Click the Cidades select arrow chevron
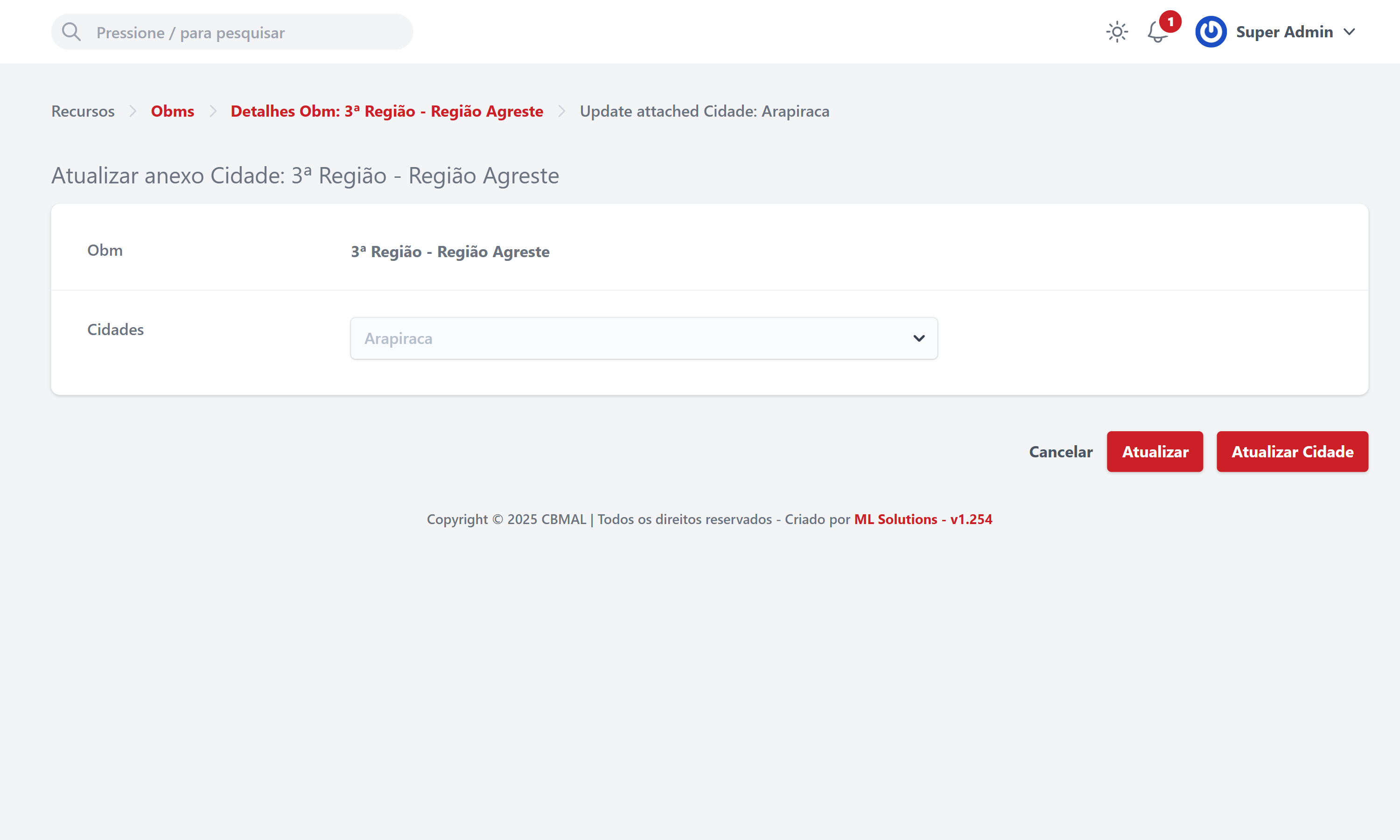1400x840 pixels. (919, 338)
